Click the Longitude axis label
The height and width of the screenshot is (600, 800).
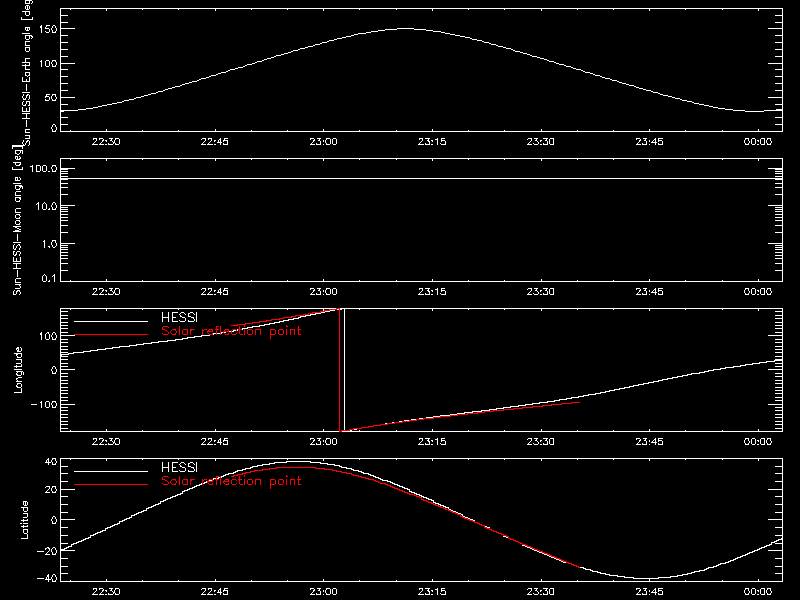(x=18, y=370)
